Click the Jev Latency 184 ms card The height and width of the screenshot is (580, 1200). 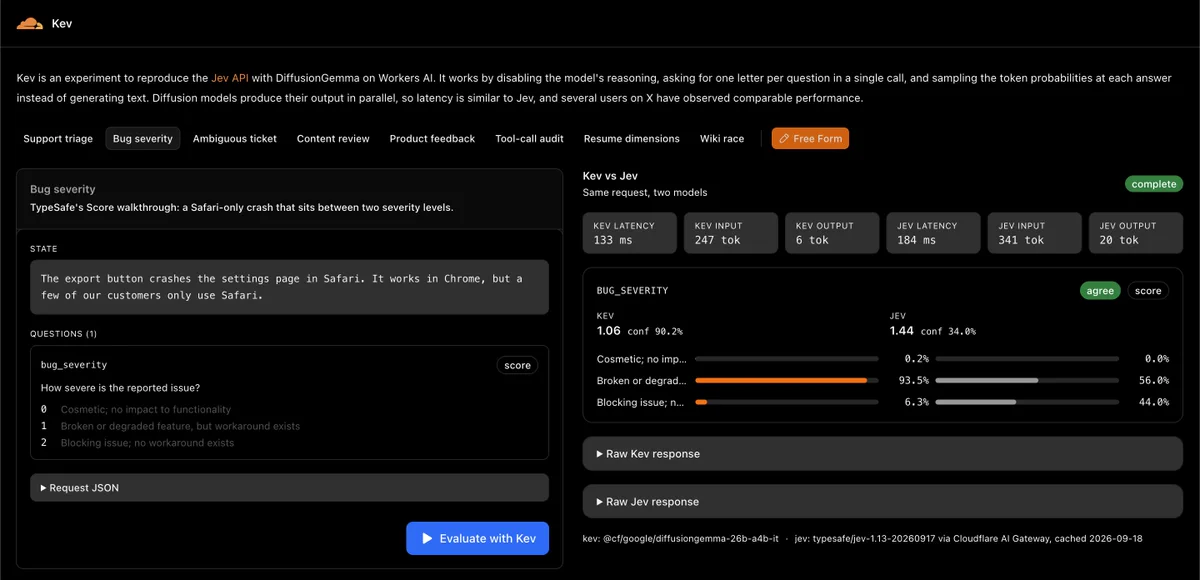(933, 233)
